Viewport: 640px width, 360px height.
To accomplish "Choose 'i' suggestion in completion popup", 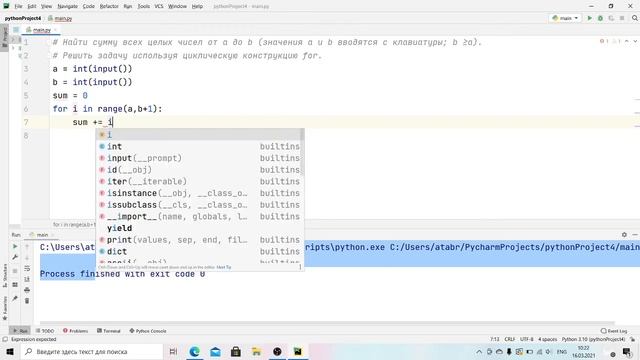I will 200,134.
